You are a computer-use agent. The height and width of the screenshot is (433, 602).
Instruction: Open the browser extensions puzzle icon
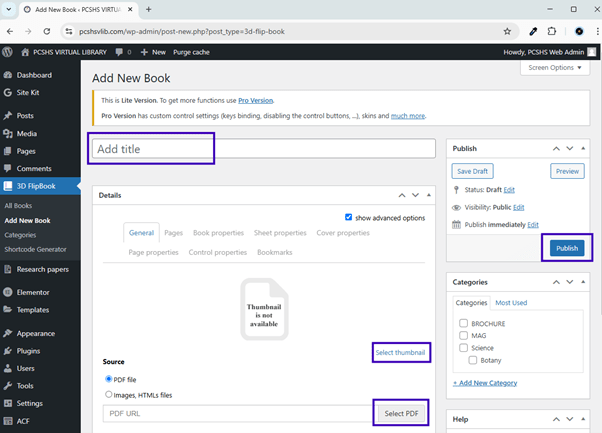click(552, 31)
